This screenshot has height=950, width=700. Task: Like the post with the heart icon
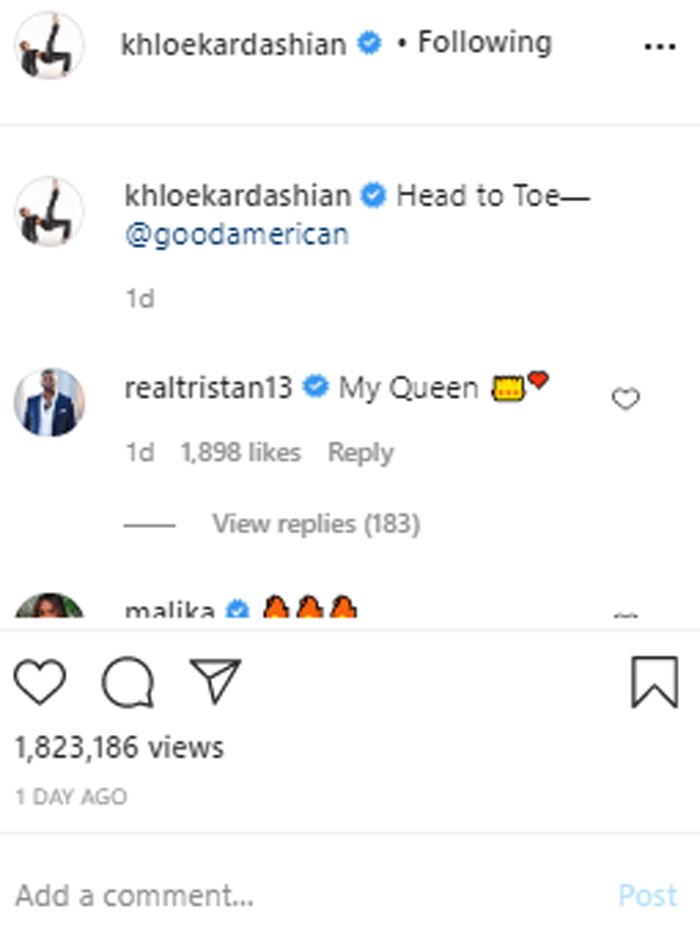click(x=40, y=683)
